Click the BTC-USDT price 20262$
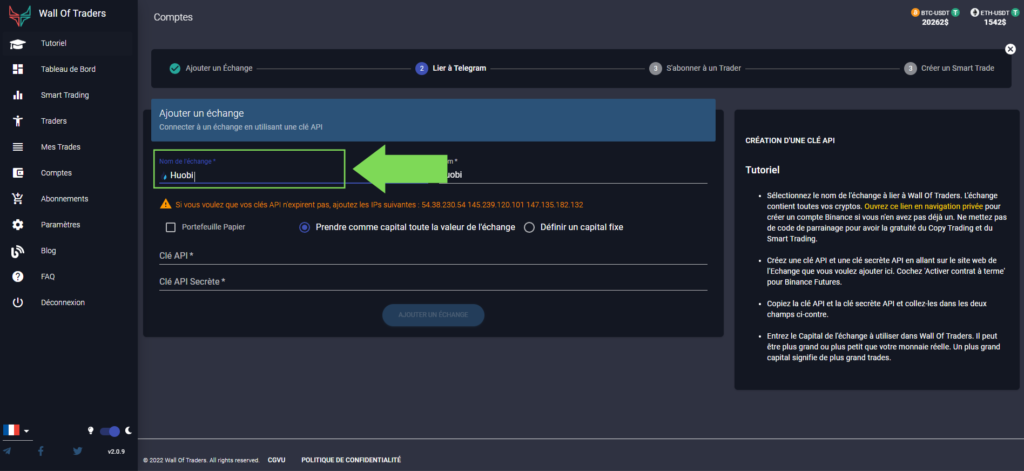This screenshot has width=1024, height=471. (935, 22)
